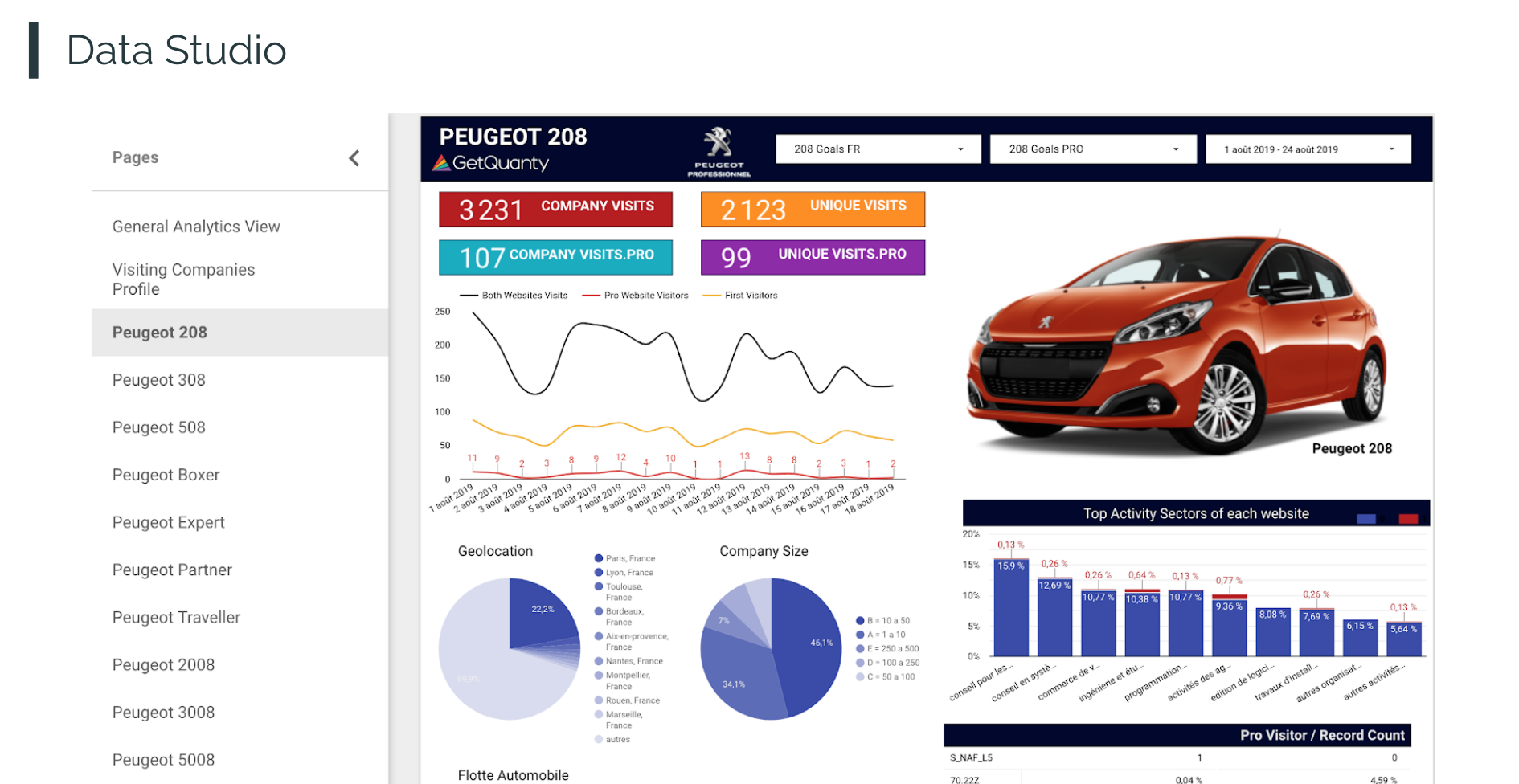
Task: Click the Flotte Automobile heading
Action: point(513,775)
